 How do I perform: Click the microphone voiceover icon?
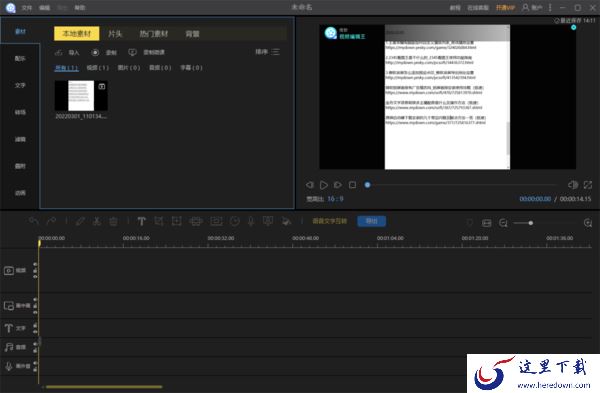point(251,221)
